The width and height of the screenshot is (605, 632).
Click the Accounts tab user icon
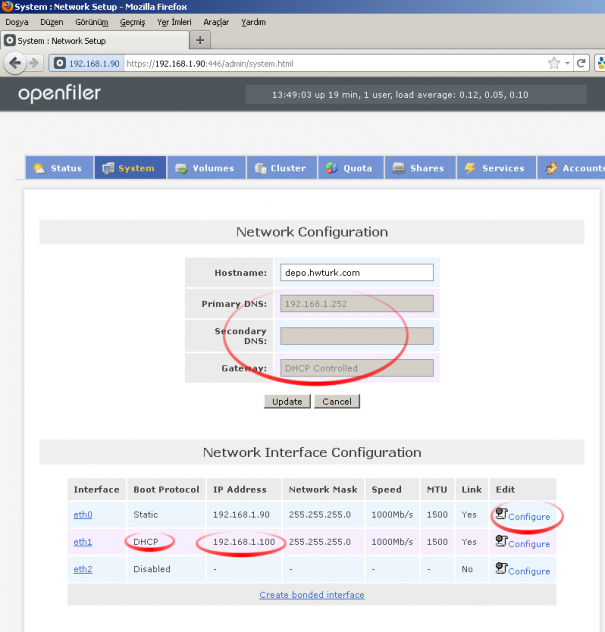pyautogui.click(x=551, y=168)
